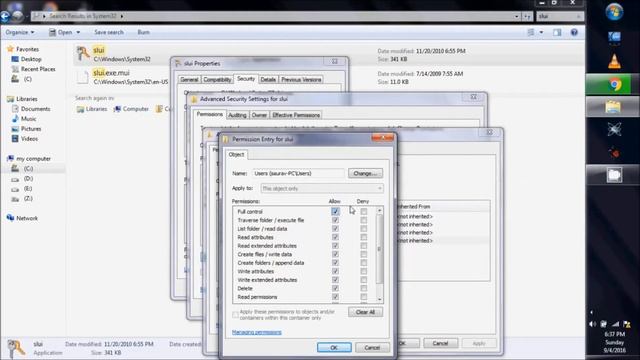Open Details tab in slui Properties

pos(268,80)
